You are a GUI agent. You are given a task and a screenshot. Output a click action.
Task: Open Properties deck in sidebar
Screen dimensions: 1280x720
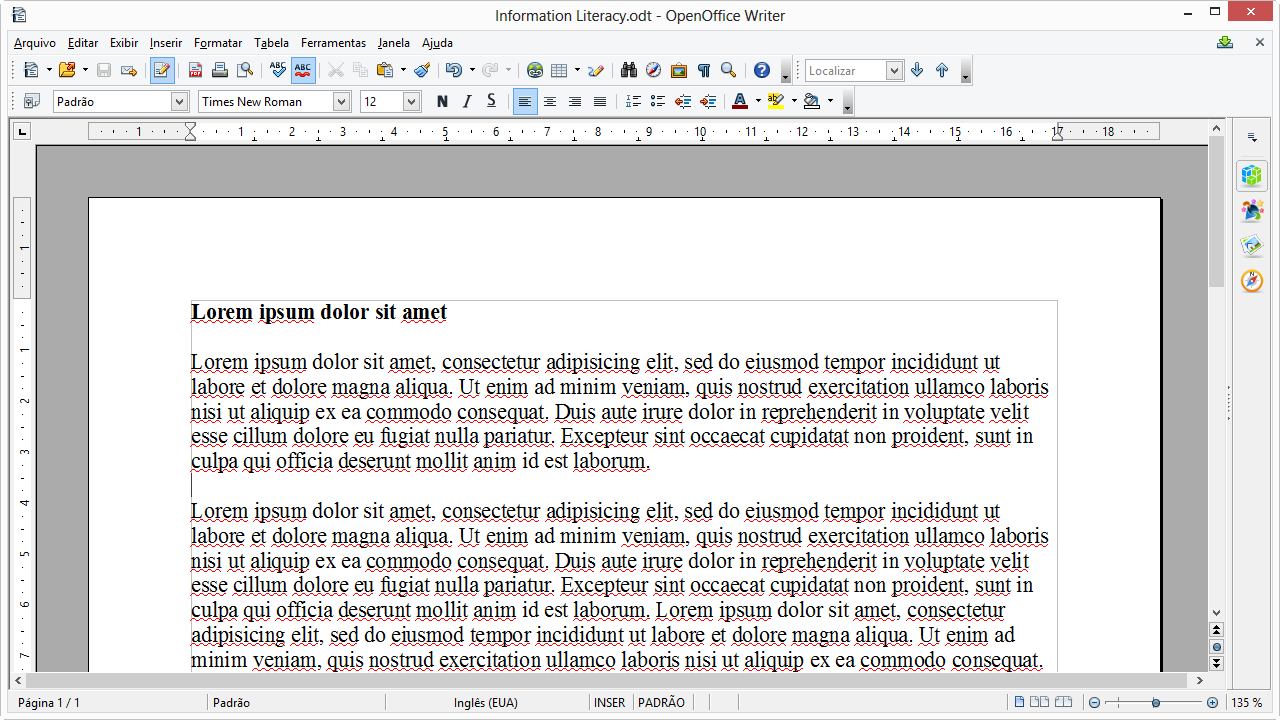(1252, 176)
